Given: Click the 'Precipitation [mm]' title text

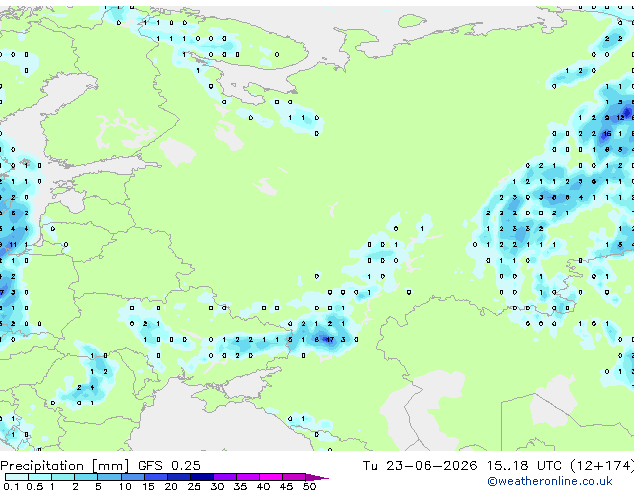Looking at the screenshot, I should 65,466.
